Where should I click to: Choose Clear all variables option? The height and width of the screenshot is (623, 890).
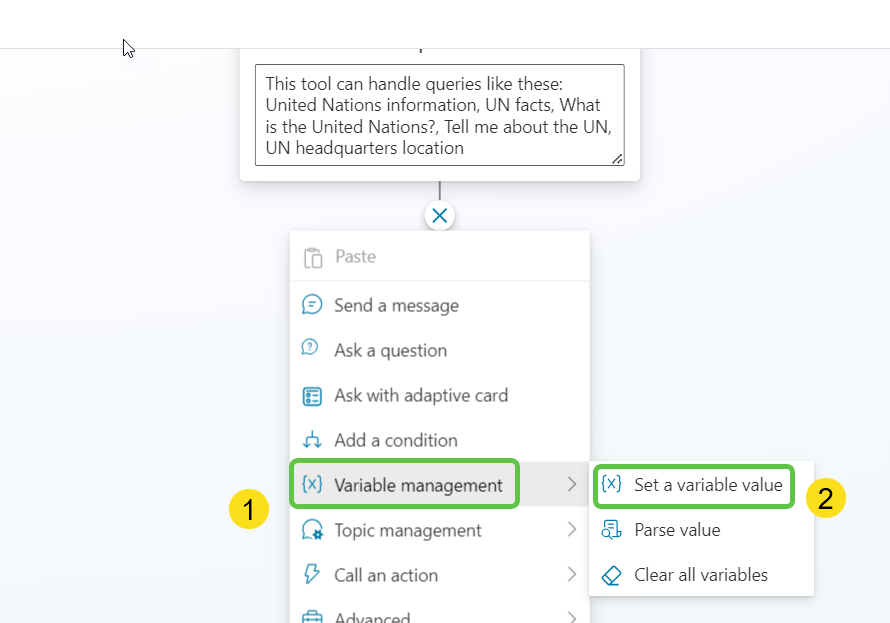click(700, 575)
